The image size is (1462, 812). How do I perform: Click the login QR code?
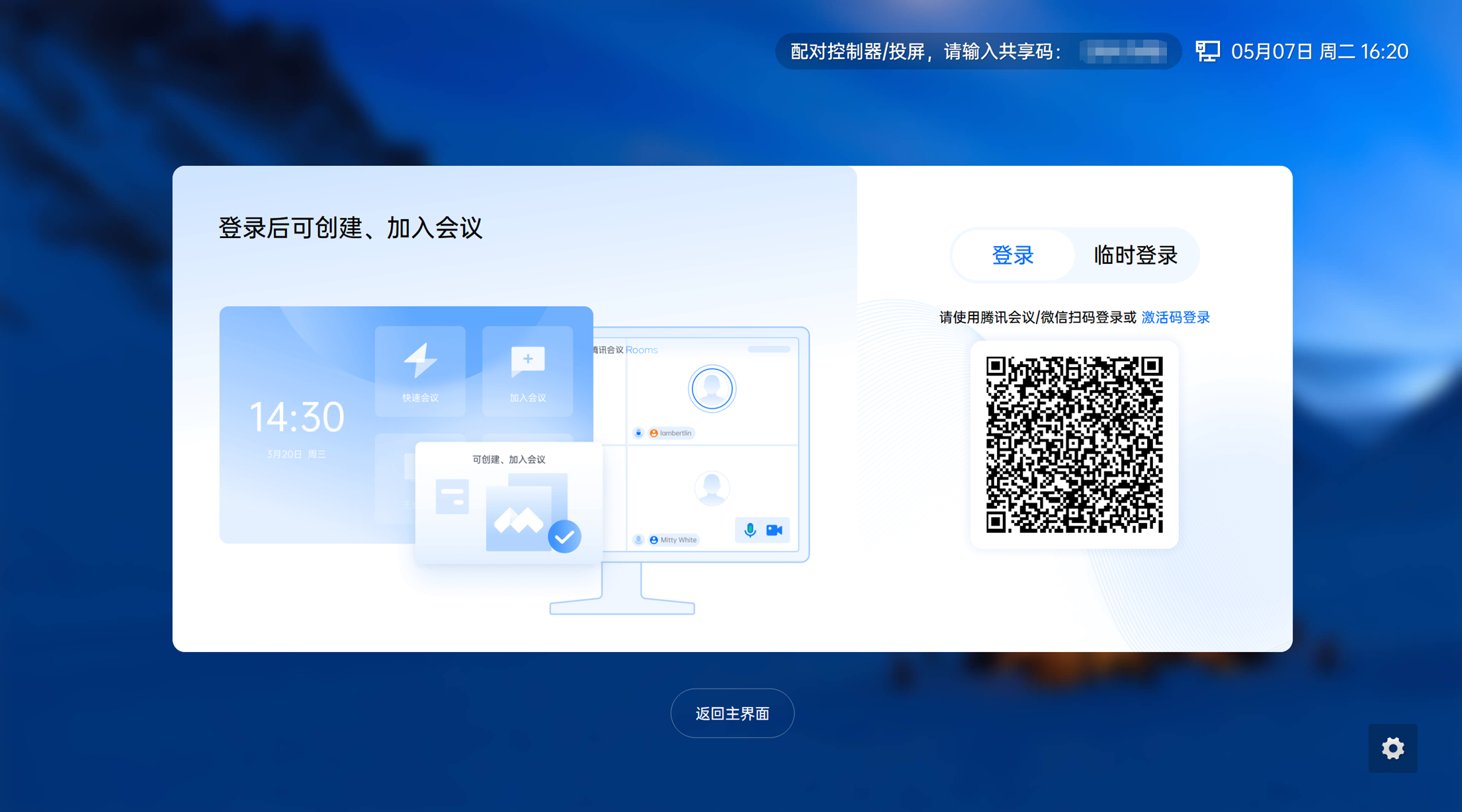click(x=1074, y=444)
